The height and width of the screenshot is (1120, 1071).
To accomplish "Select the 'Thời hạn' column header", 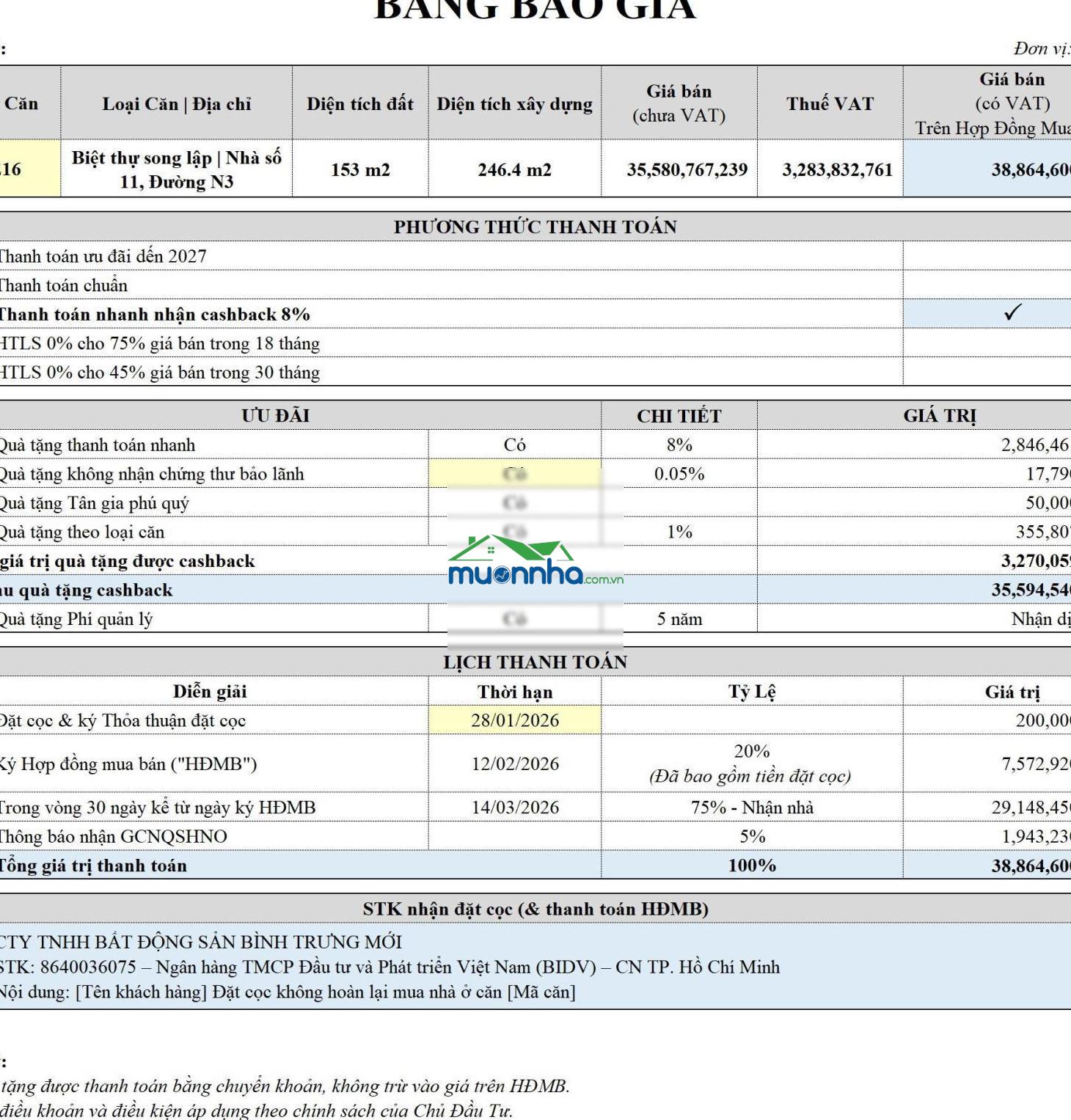I will 515,692.
